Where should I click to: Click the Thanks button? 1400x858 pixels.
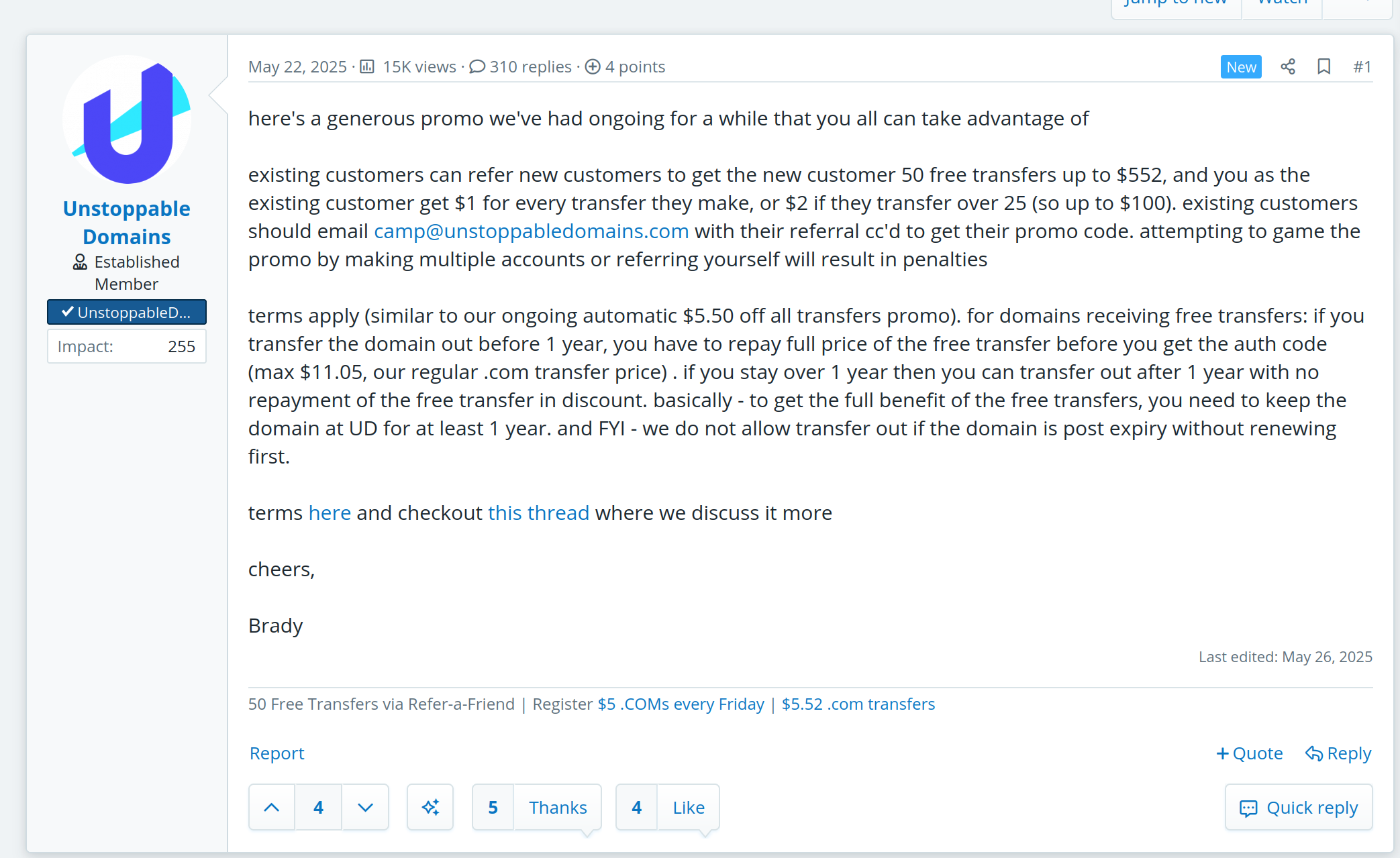pos(558,807)
